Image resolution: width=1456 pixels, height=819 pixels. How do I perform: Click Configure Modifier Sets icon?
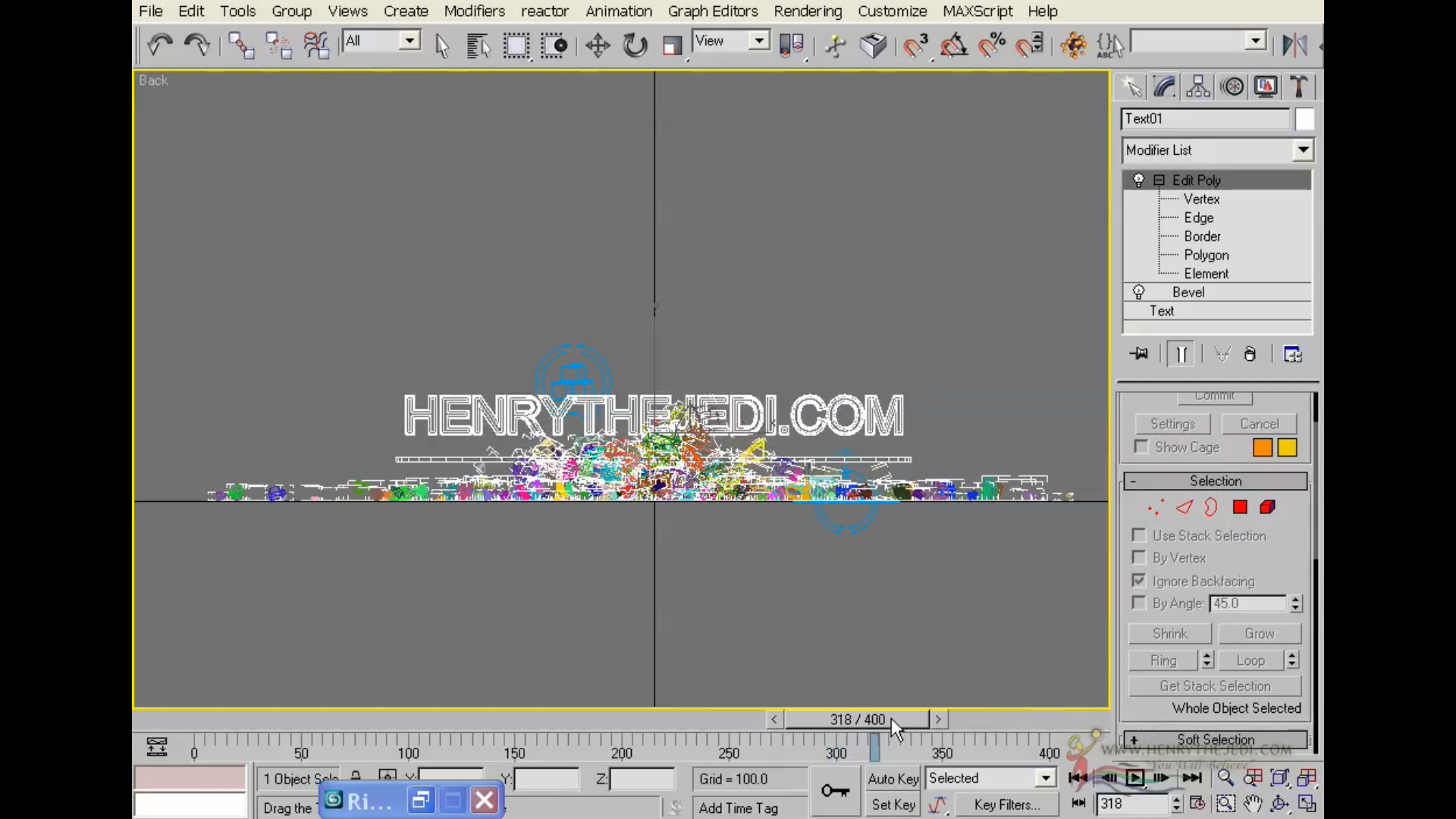[1292, 354]
